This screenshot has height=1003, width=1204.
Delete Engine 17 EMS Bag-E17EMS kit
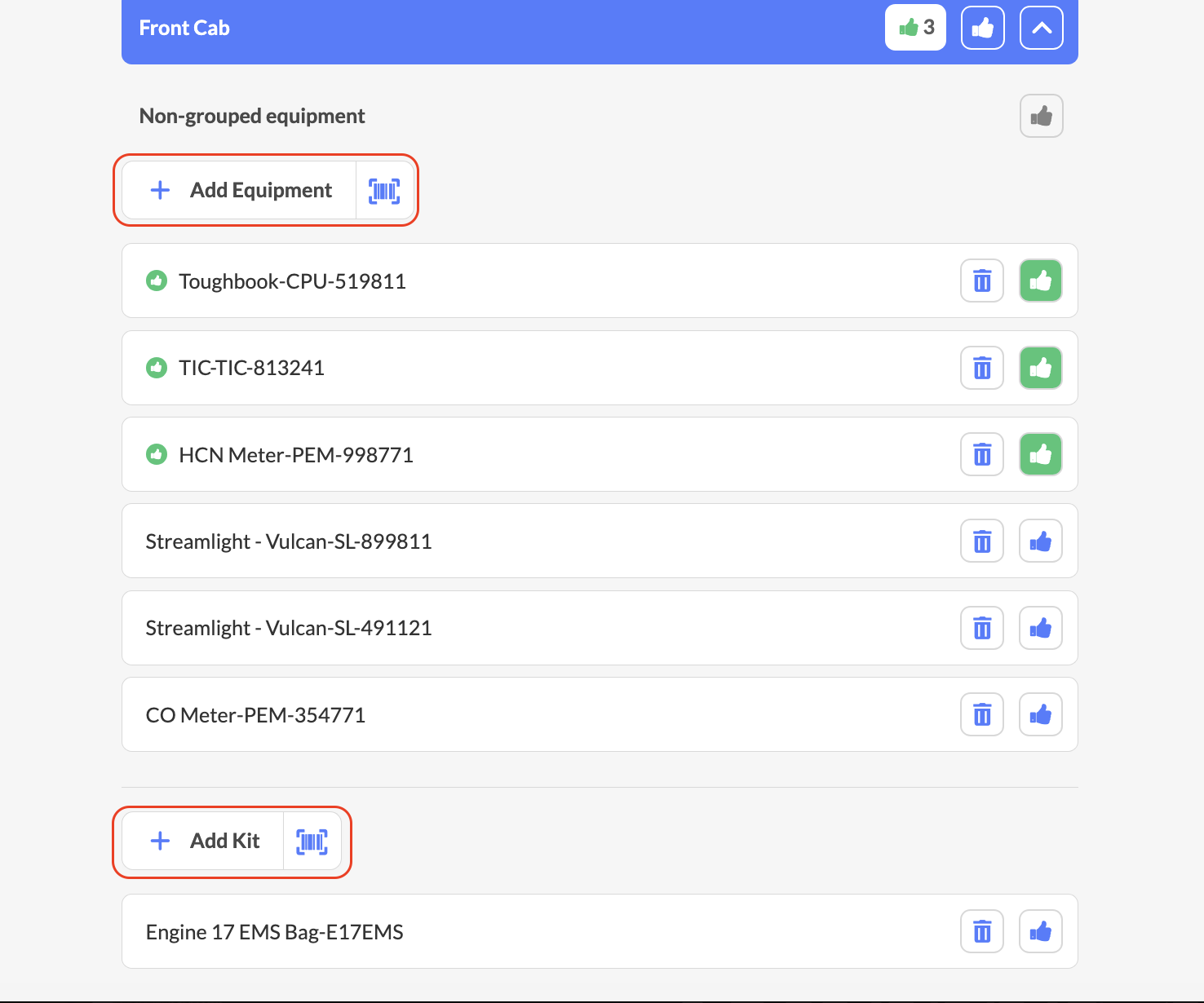982,931
